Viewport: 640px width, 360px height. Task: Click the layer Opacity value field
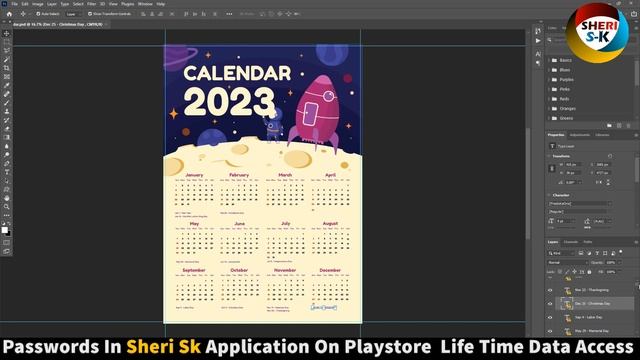(x=612, y=262)
